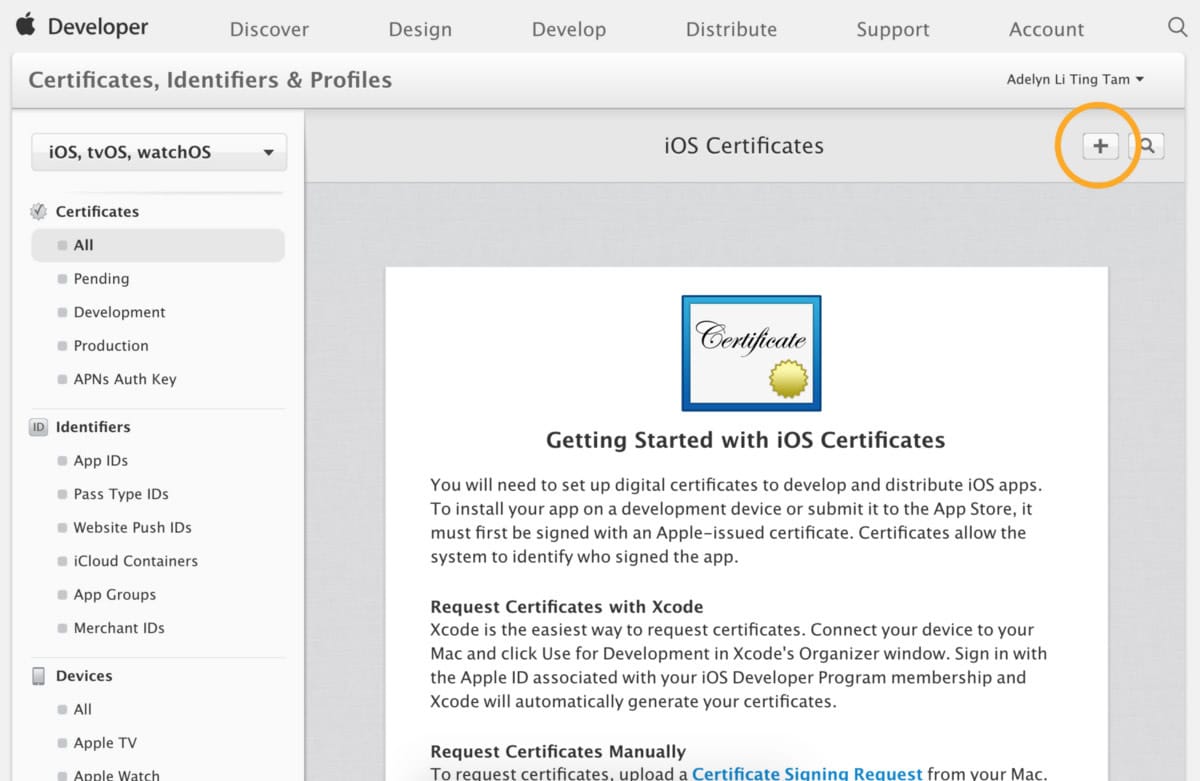
Task: Open the Certificate Signing Request link
Action: (x=807, y=773)
